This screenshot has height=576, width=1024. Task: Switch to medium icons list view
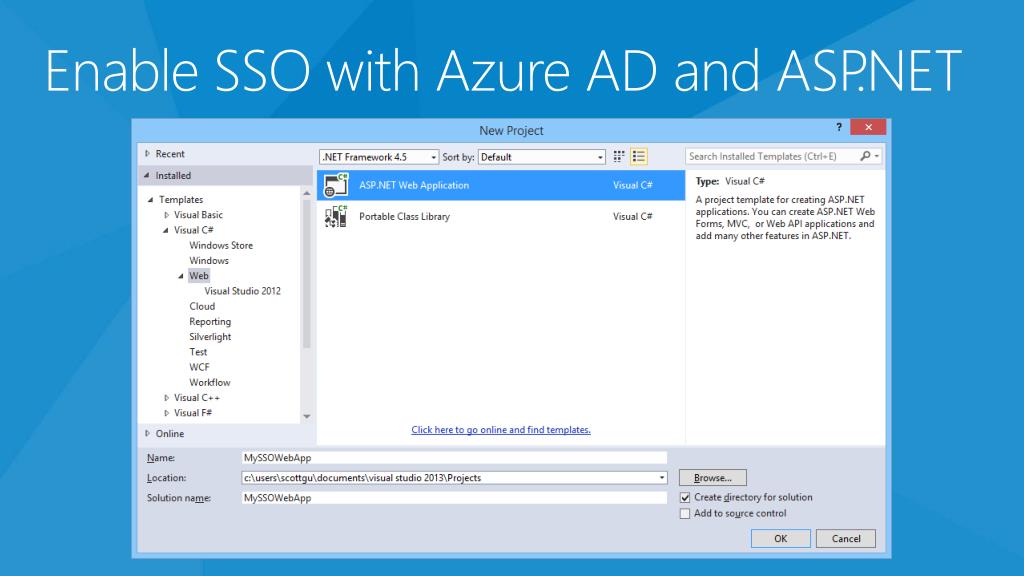pyautogui.click(x=639, y=157)
